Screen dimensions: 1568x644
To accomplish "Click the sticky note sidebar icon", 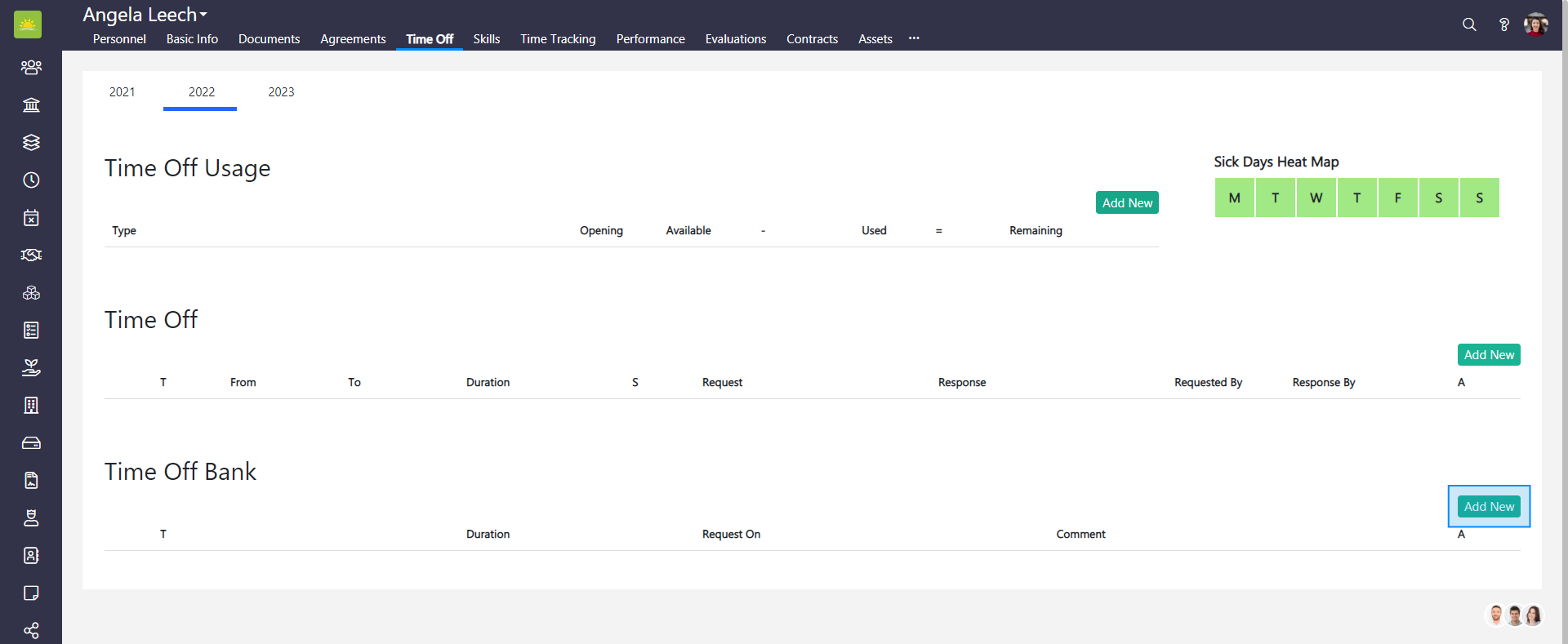I will [31, 593].
